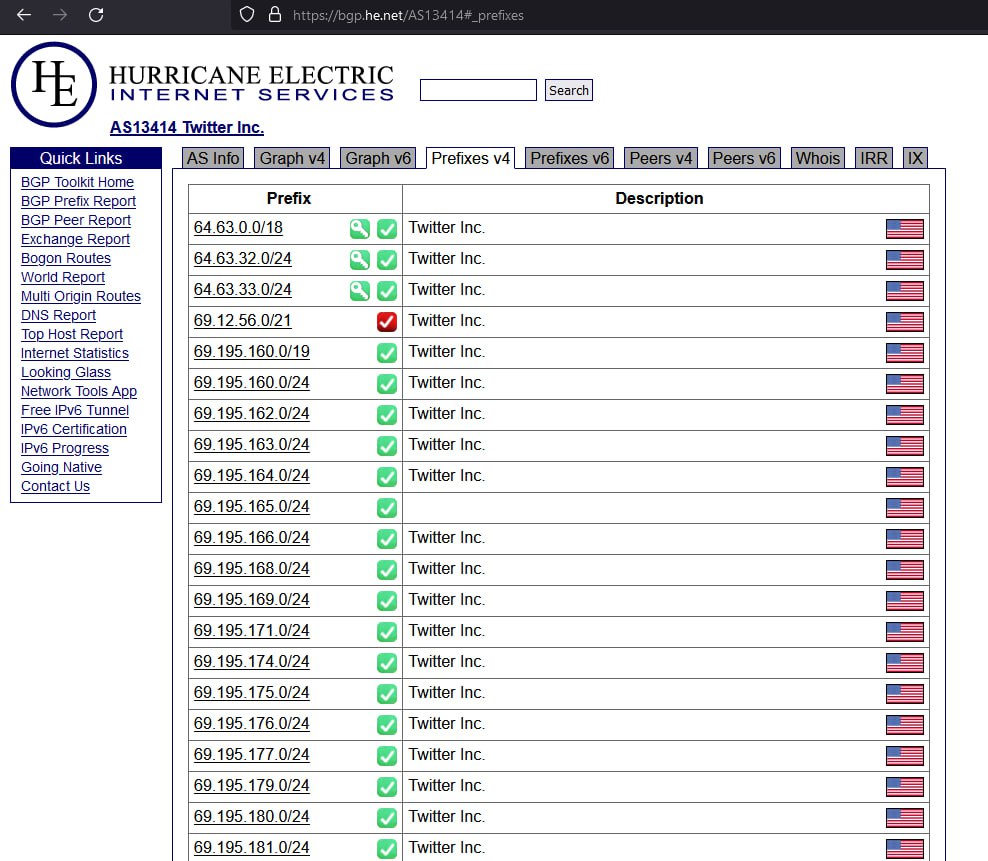Click the Hurricane Electric HE logo
The image size is (988, 861).
[x=54, y=84]
